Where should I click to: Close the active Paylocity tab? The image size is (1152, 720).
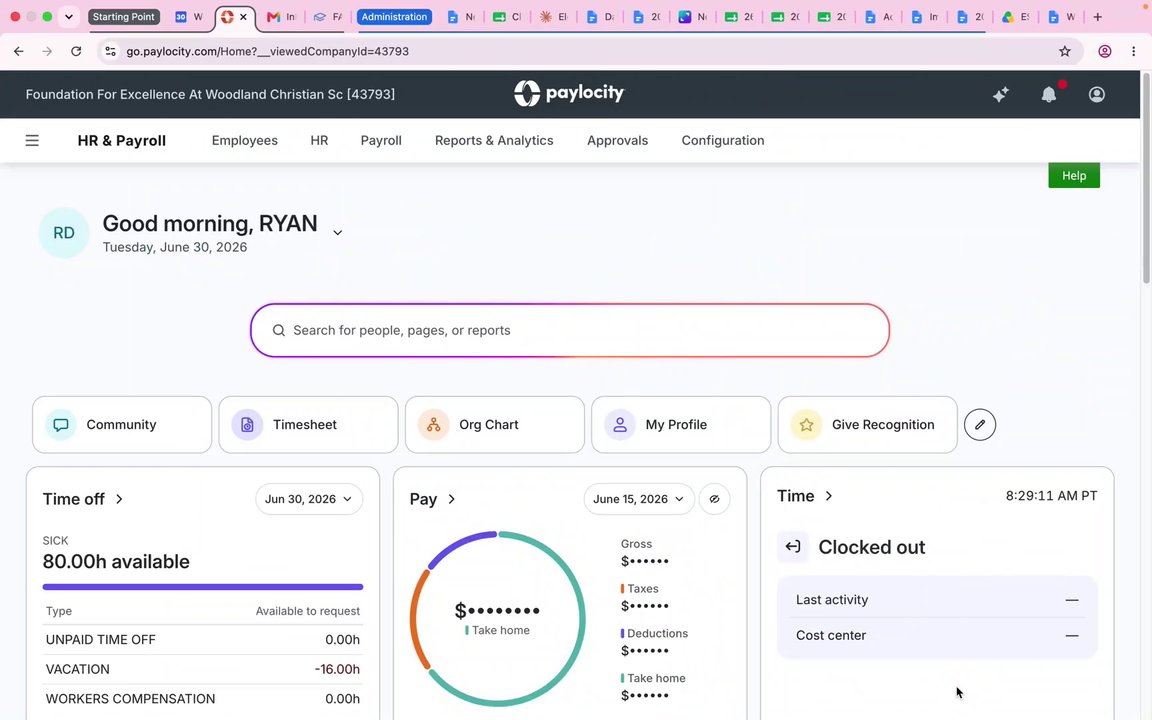pos(243,17)
